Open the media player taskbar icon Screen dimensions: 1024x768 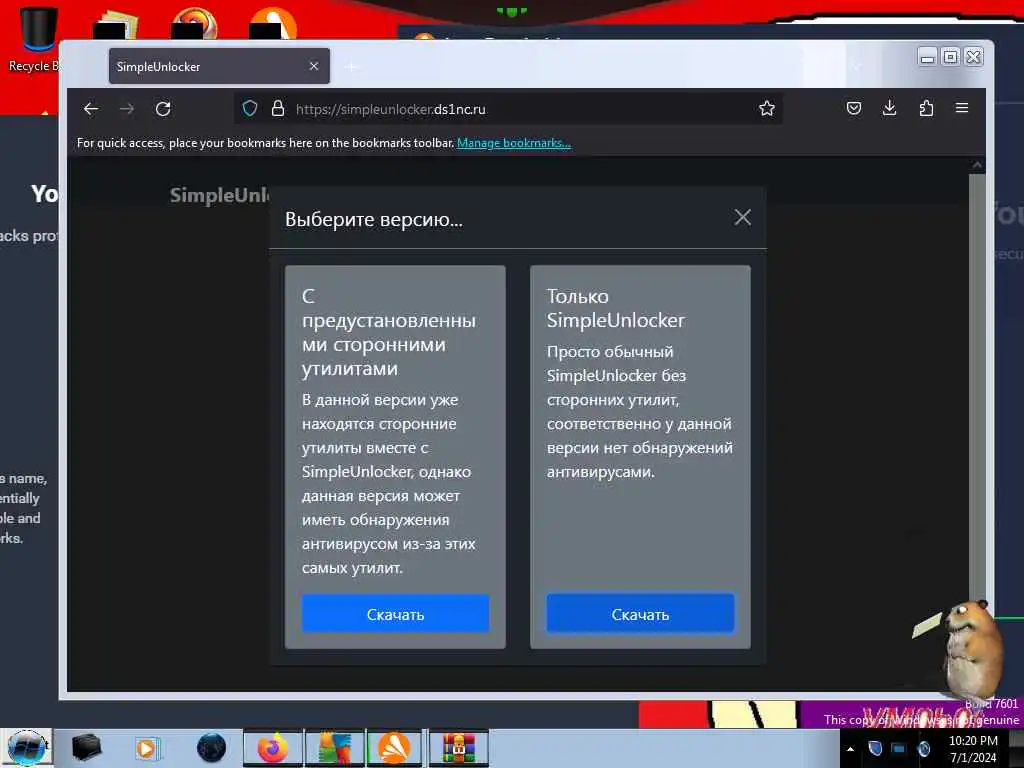[146, 748]
